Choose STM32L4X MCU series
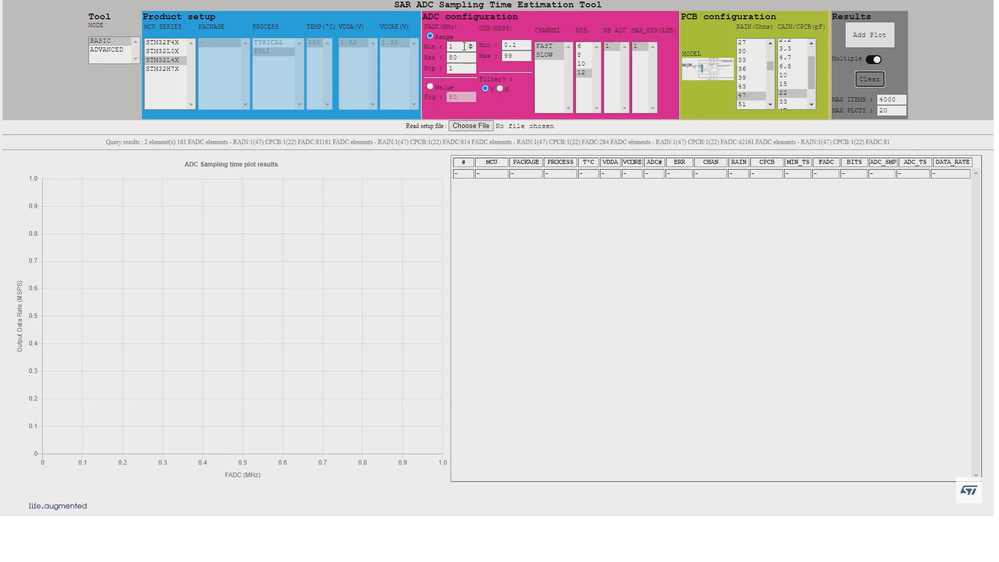The width and height of the screenshot is (999, 562). coord(166,61)
